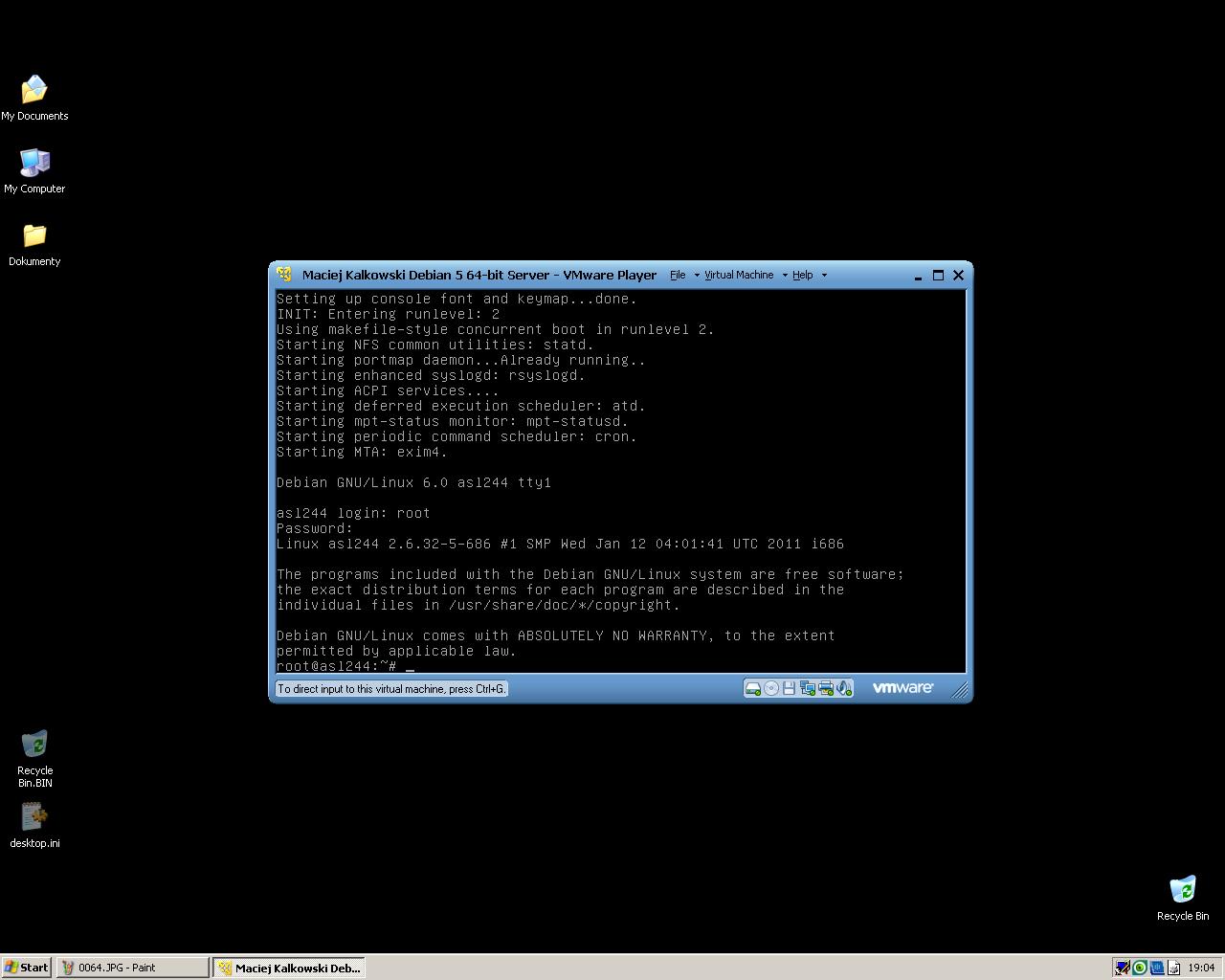1225x980 pixels.
Task: Click the hard disk device icon in VMware status bar
Action: click(x=753, y=688)
